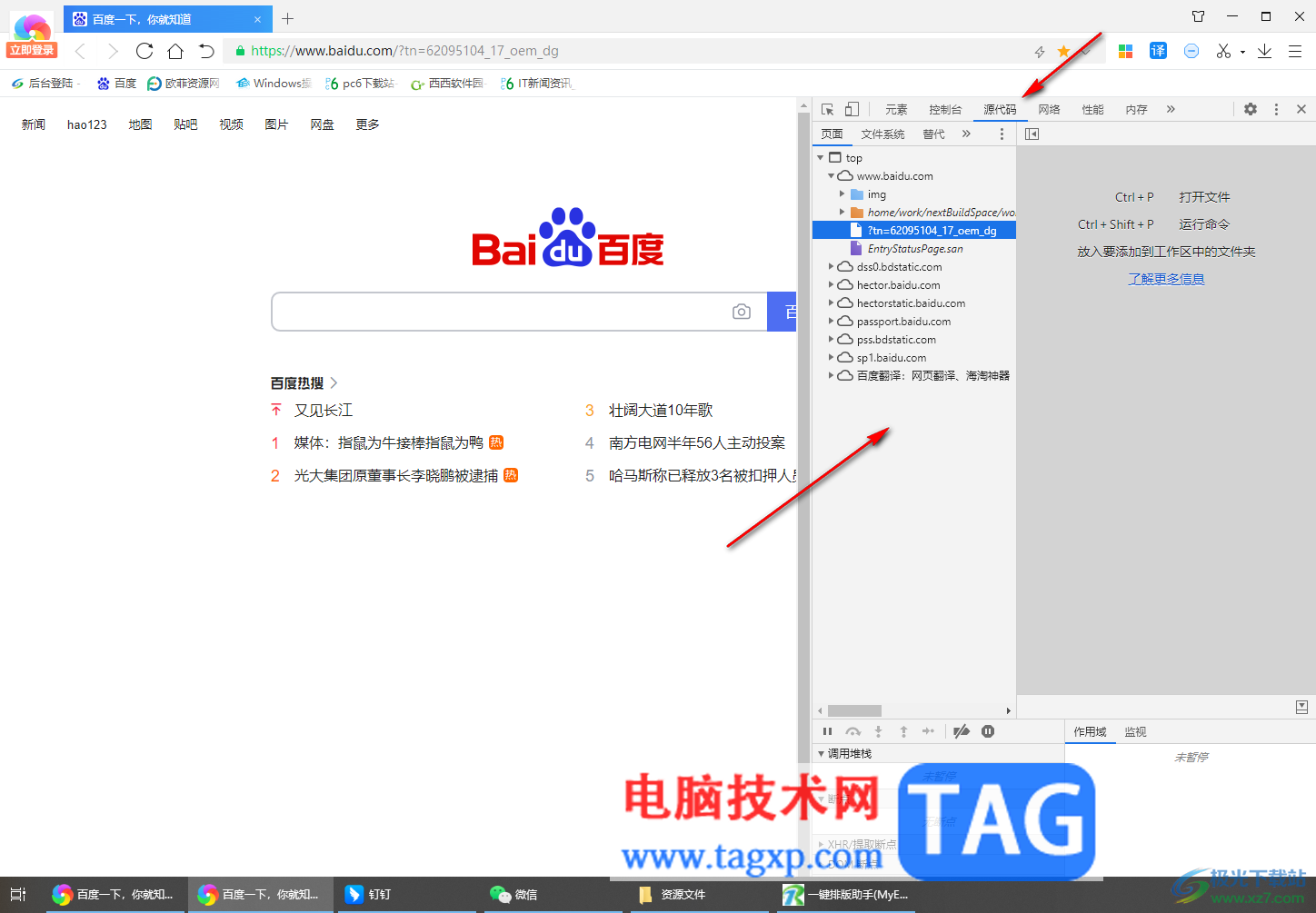Open DevTools settings gear
This screenshot has width=1316, height=913.
pyautogui.click(x=1251, y=109)
